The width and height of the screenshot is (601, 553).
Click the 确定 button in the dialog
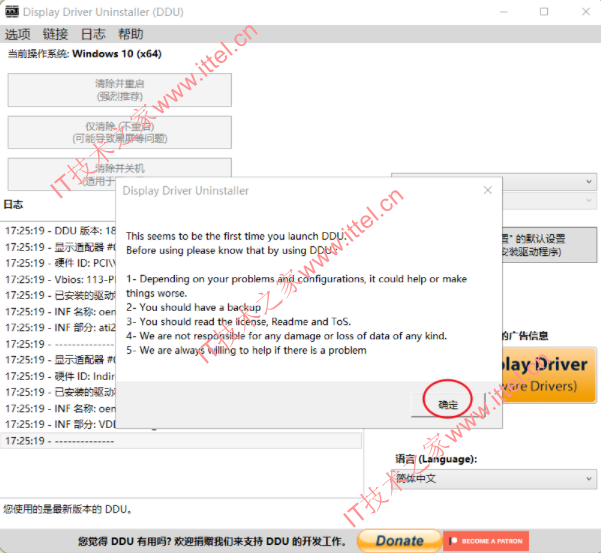pos(448,404)
